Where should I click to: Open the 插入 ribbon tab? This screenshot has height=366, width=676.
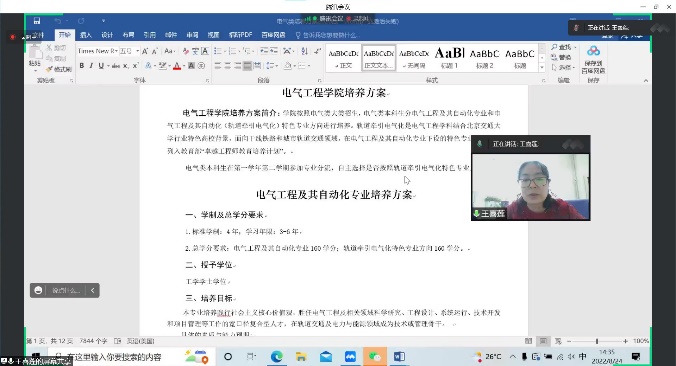tap(86, 35)
